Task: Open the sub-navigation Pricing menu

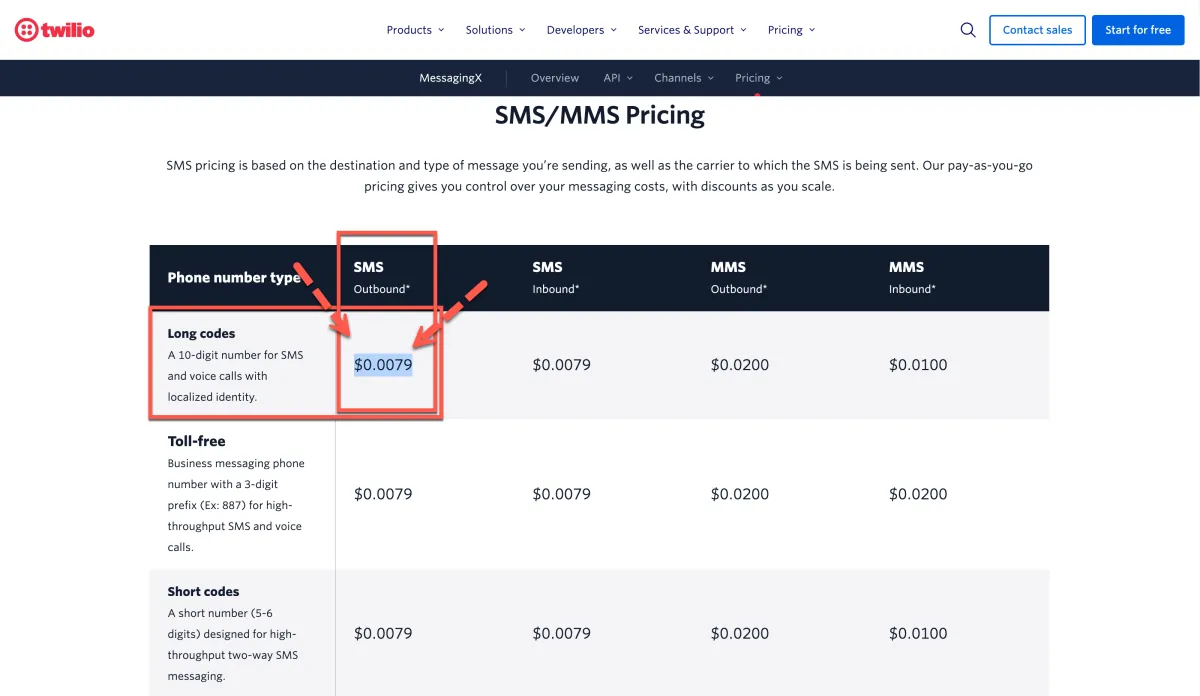Action: coord(758,78)
